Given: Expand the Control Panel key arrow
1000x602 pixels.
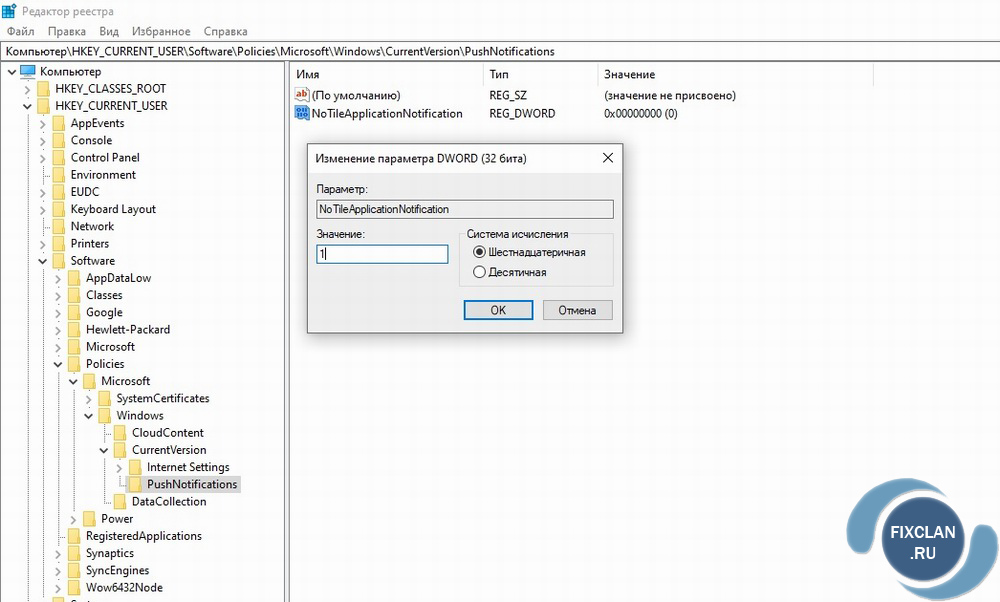Looking at the screenshot, I should pyautogui.click(x=43, y=158).
